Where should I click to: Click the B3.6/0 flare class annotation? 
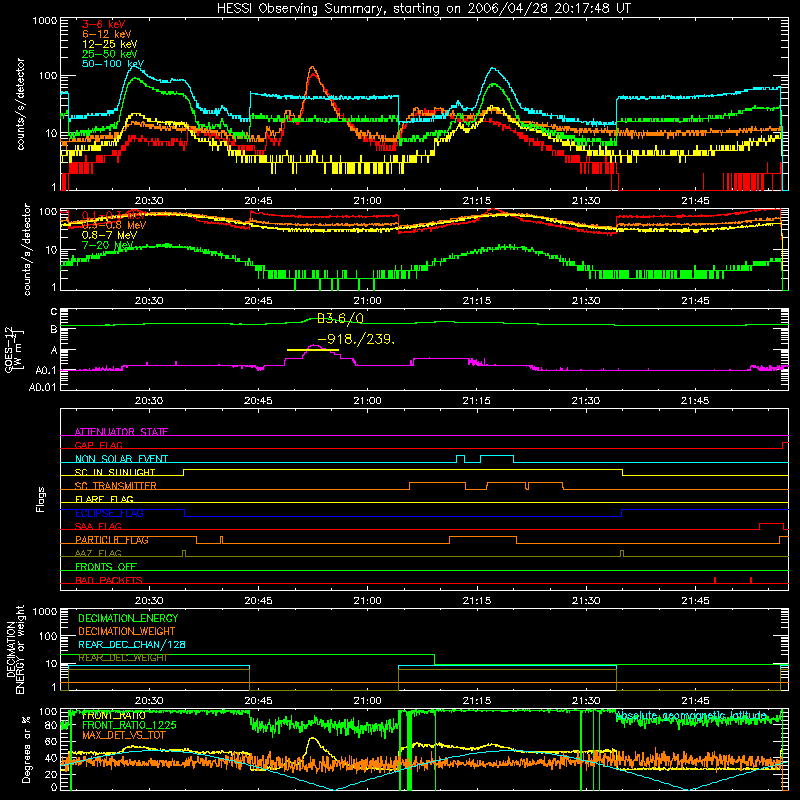[340, 319]
